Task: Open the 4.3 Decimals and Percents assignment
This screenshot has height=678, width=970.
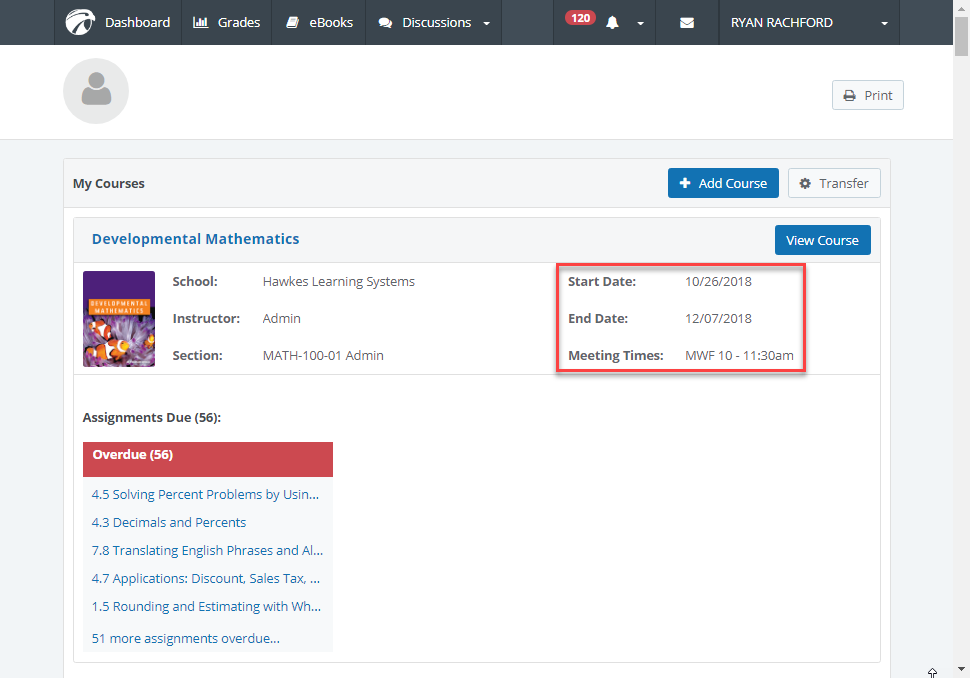Action: (169, 522)
